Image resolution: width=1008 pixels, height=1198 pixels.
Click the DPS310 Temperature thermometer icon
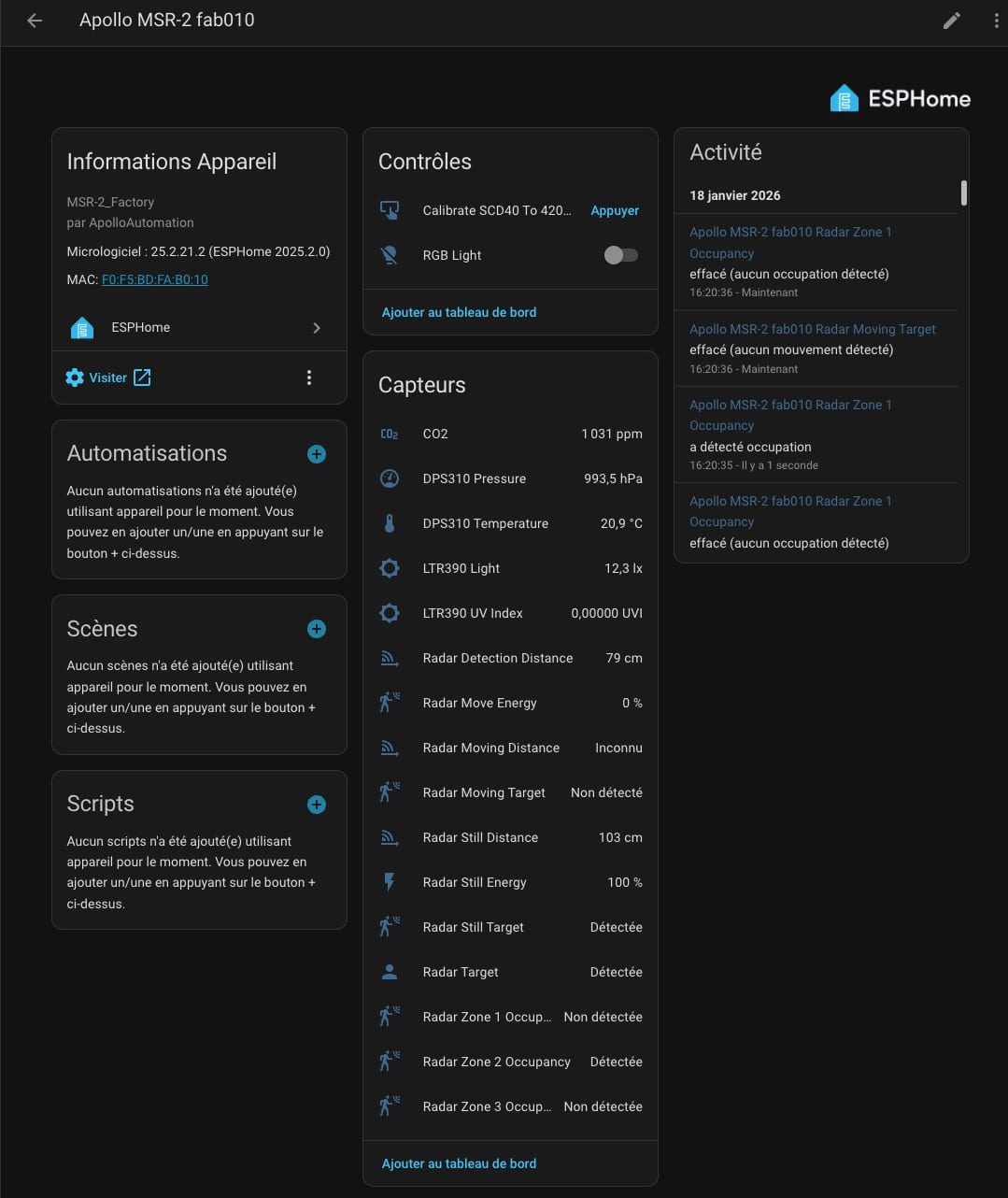pyautogui.click(x=390, y=523)
